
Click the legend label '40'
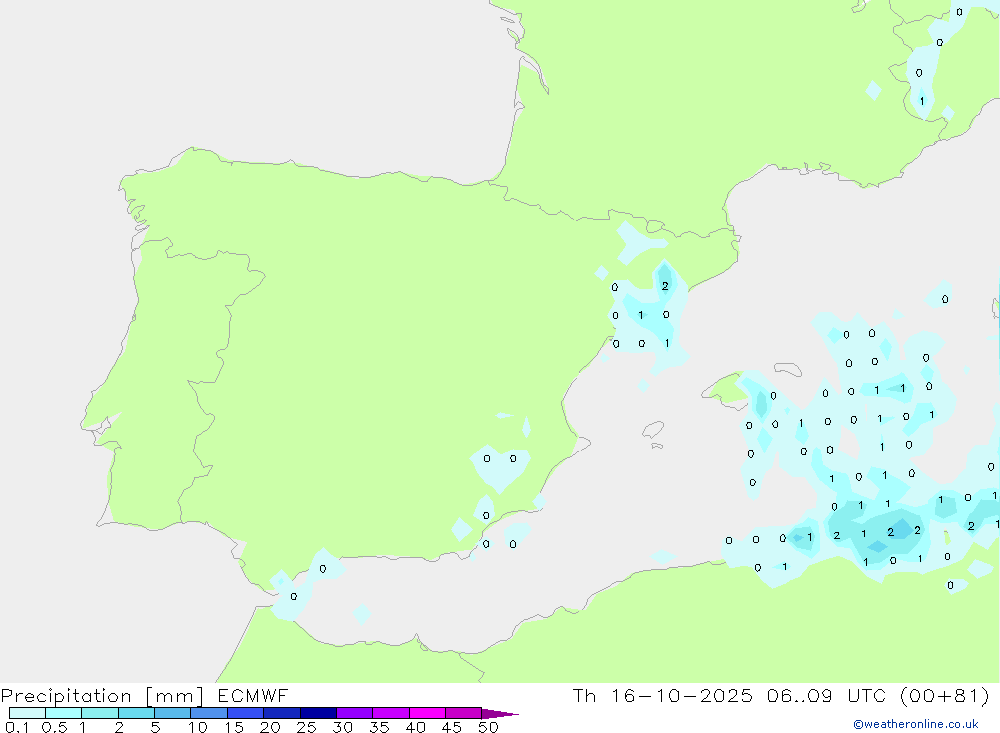416,727
